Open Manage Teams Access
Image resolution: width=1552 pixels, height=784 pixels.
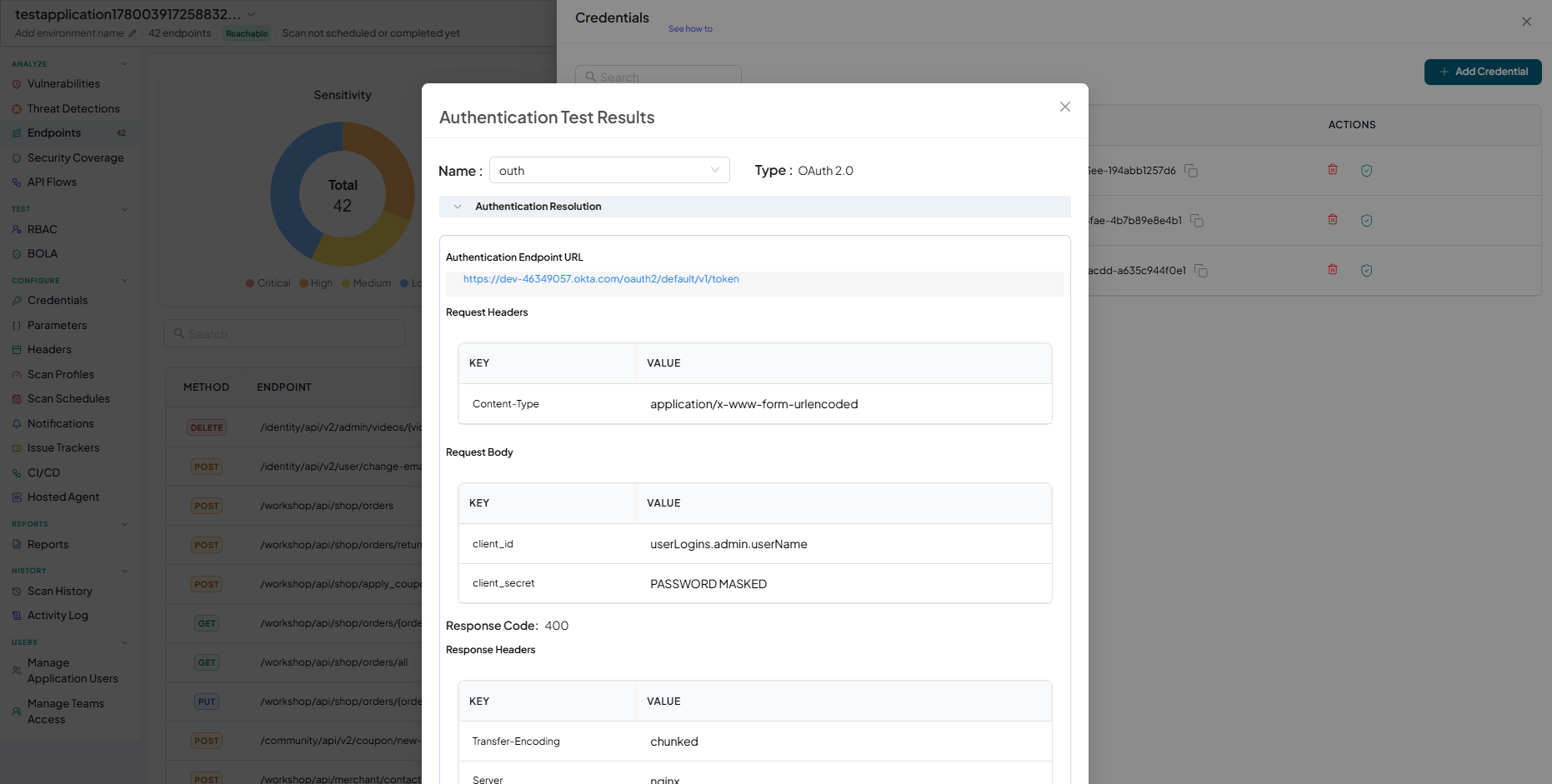tap(66, 712)
